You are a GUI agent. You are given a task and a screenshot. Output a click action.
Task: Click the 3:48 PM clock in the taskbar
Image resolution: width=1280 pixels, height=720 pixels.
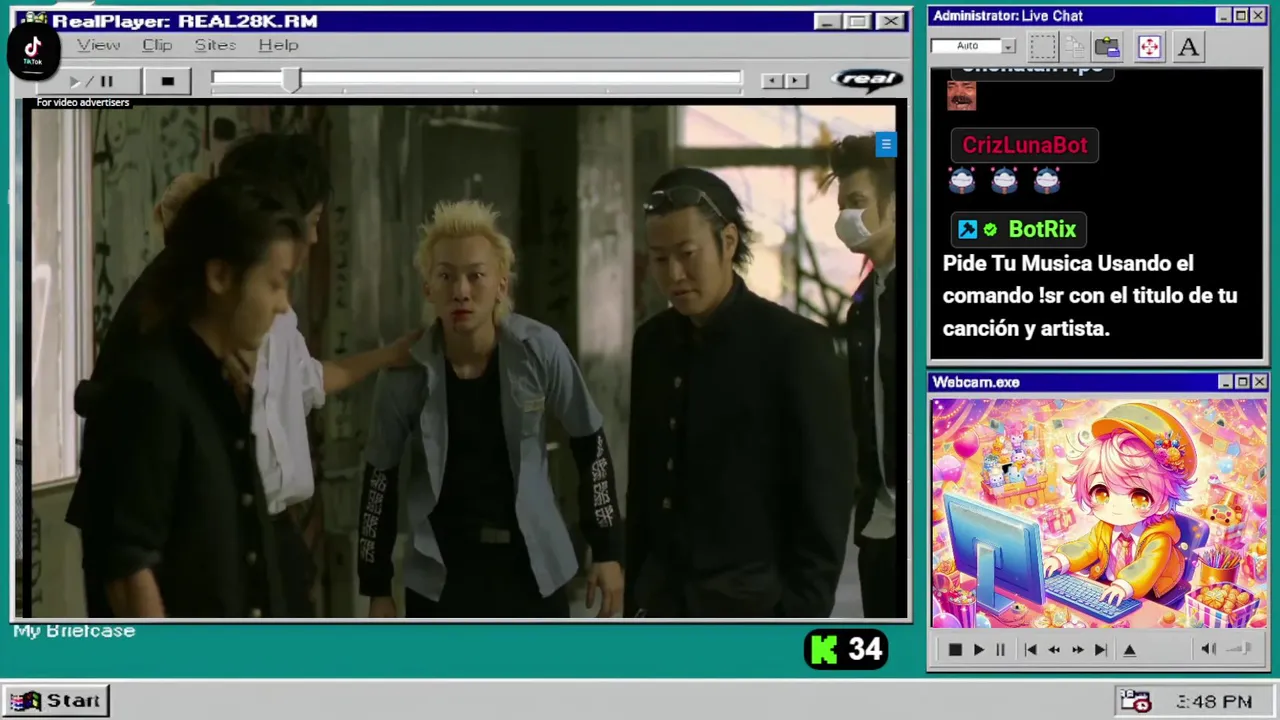[1214, 702]
